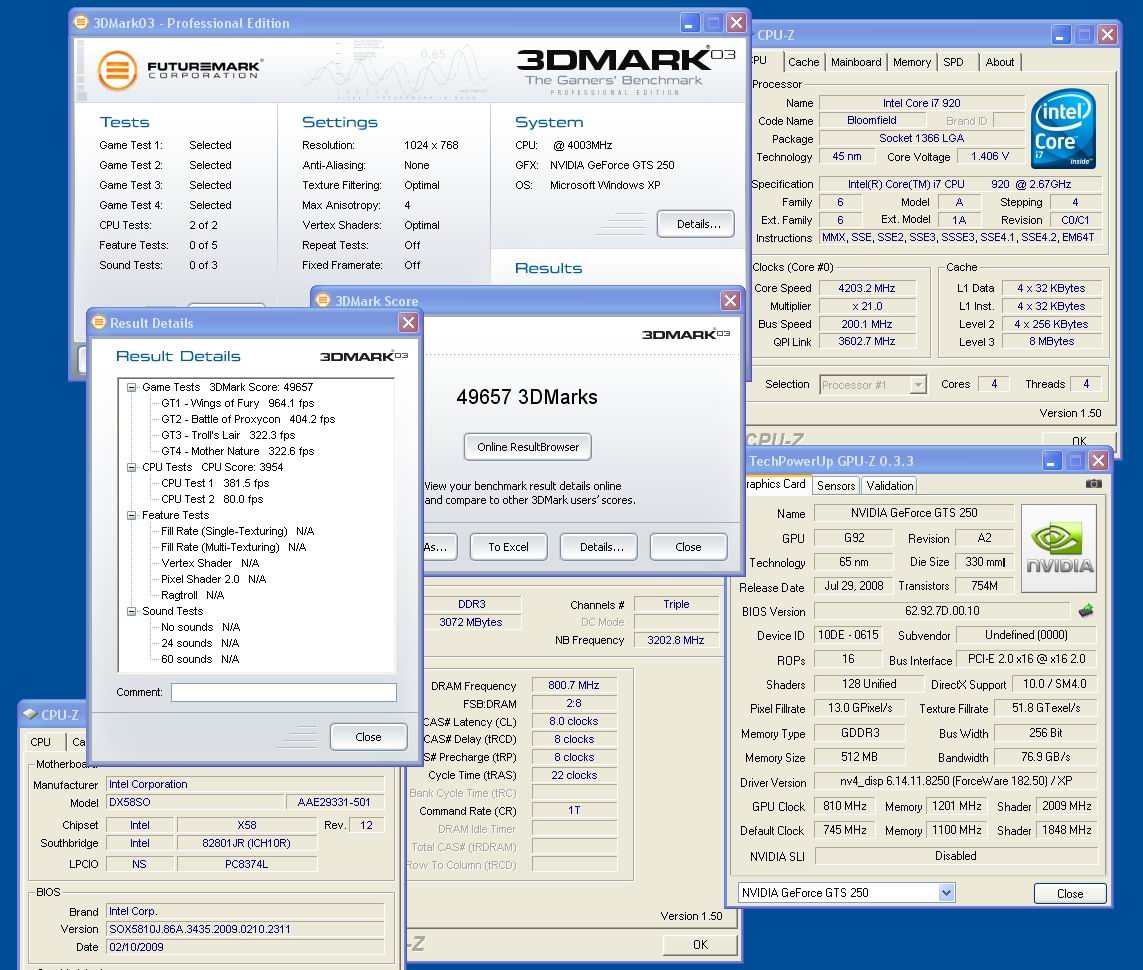Click the NVIDIA logo in GPU-Z
This screenshot has width=1143, height=970.
[1059, 548]
